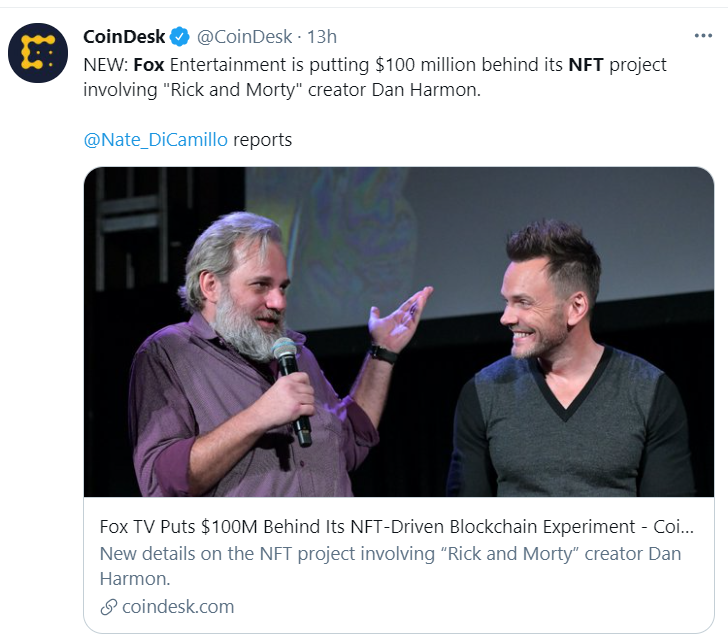Click the Fox TV Puts $100M headline

coord(396,527)
